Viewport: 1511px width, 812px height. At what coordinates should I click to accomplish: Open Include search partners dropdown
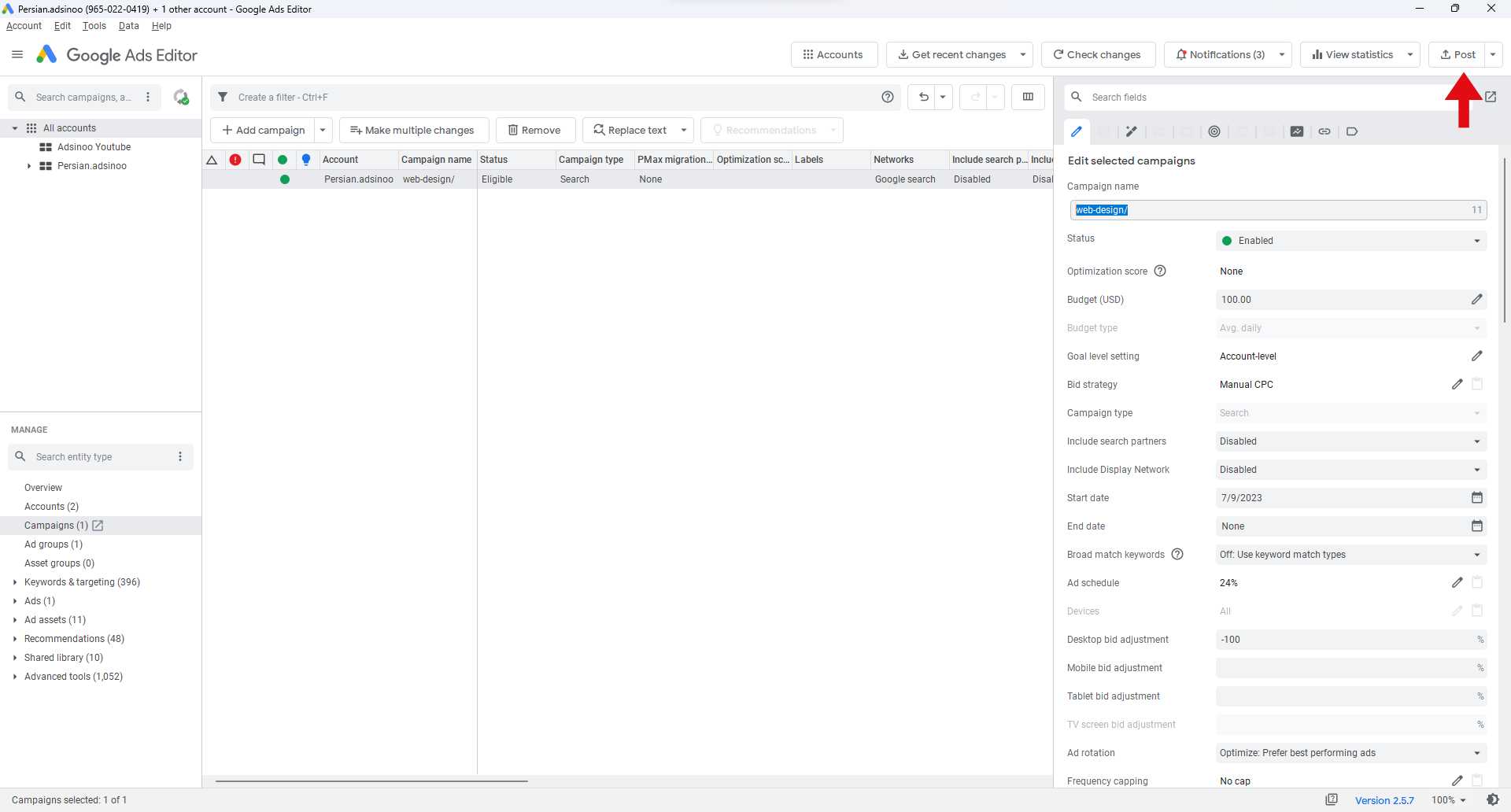click(1351, 441)
